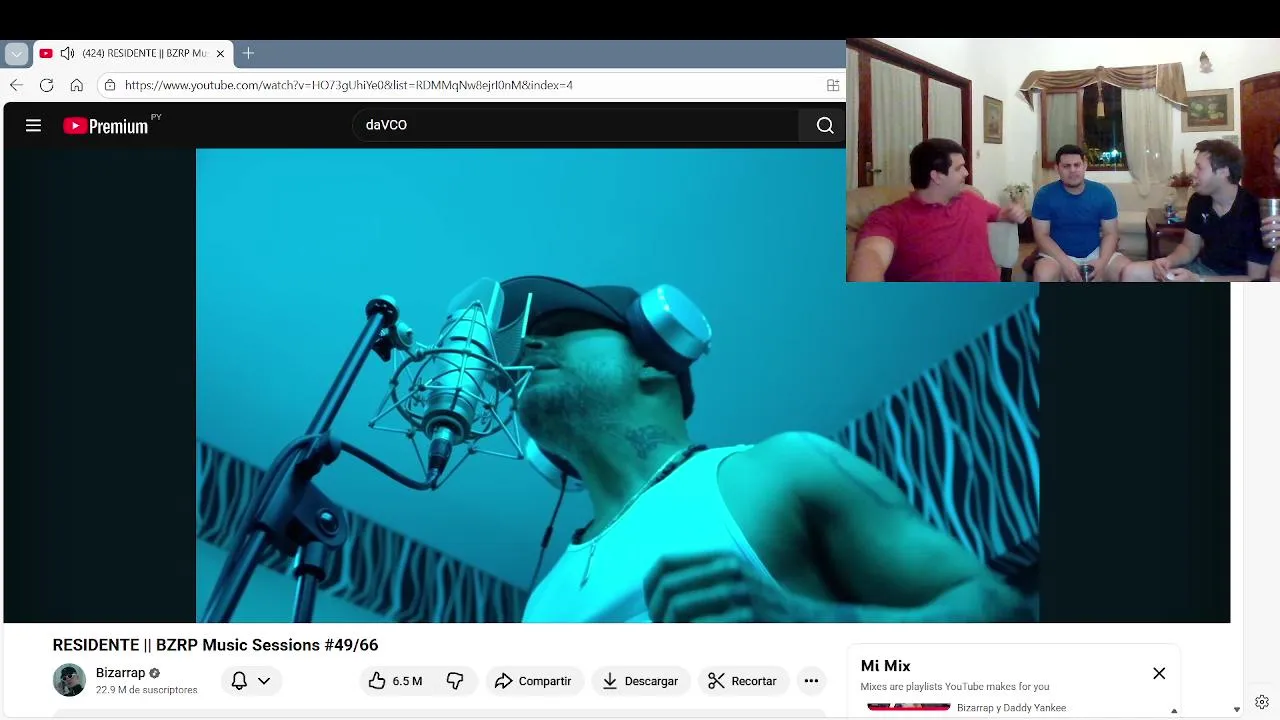Run search with magnifier button
Image resolution: width=1280 pixels, height=720 pixels.
click(x=824, y=125)
